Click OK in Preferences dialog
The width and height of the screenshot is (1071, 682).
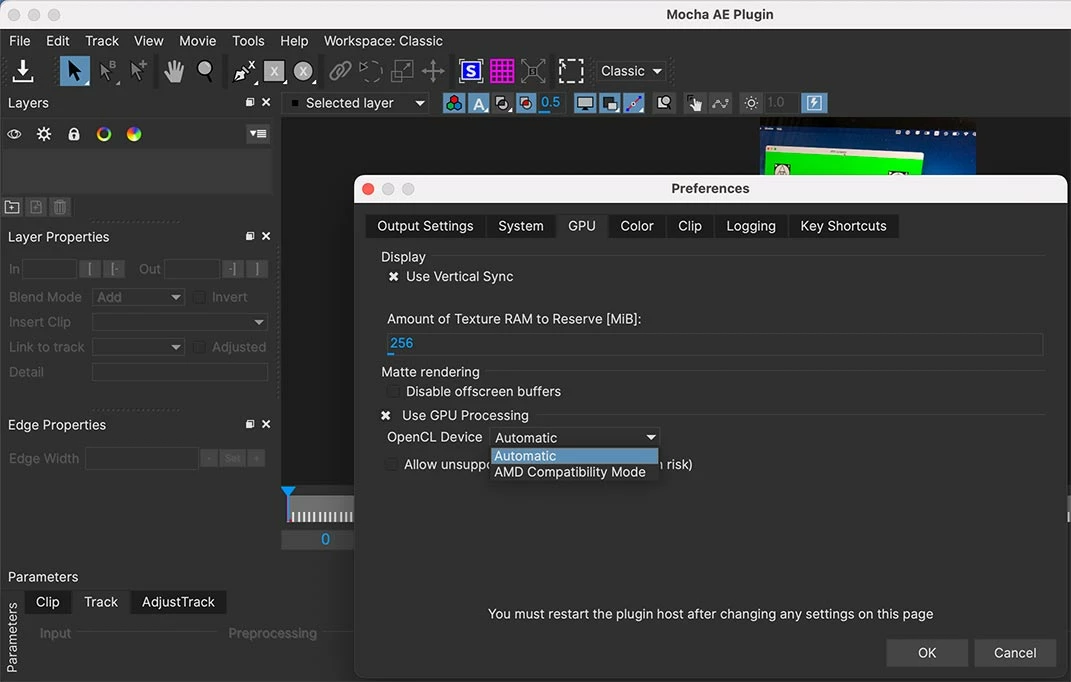[927, 653]
